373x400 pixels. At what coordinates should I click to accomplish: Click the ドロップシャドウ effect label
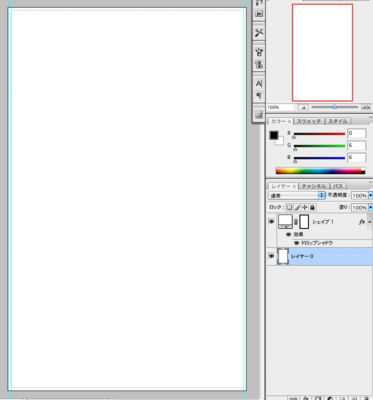pos(317,243)
